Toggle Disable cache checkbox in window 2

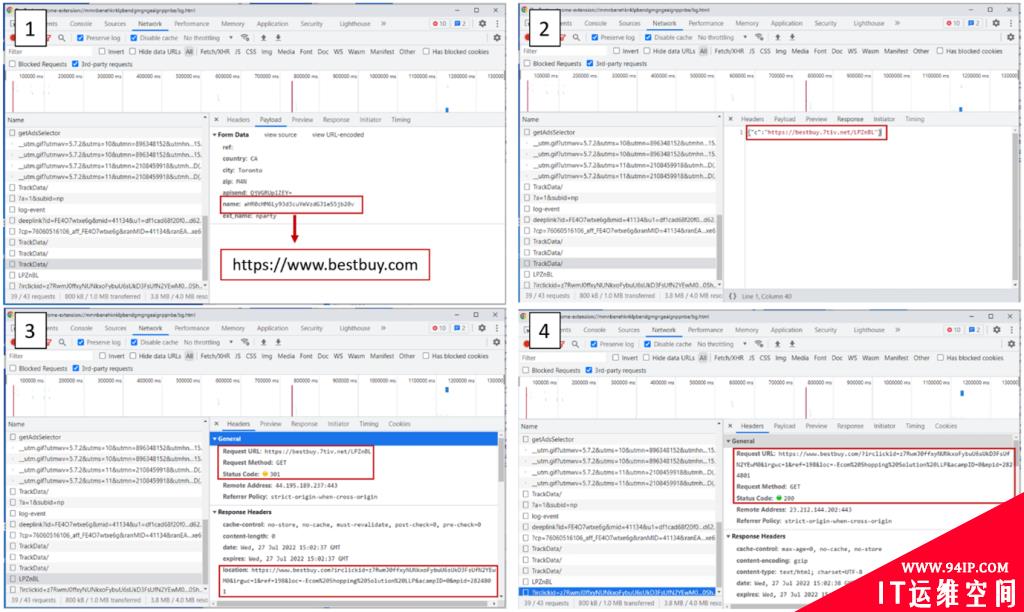(x=648, y=37)
